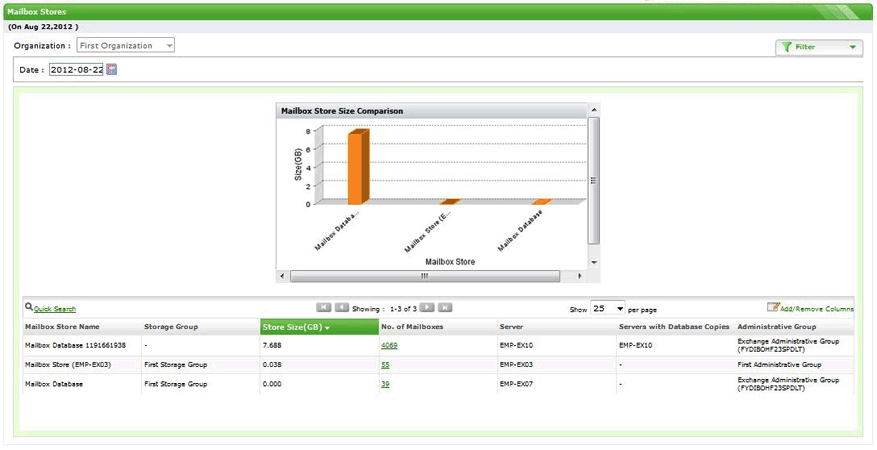This screenshot has width=877, height=450.
Task: Click store size value 0.038
Action: click(x=272, y=364)
